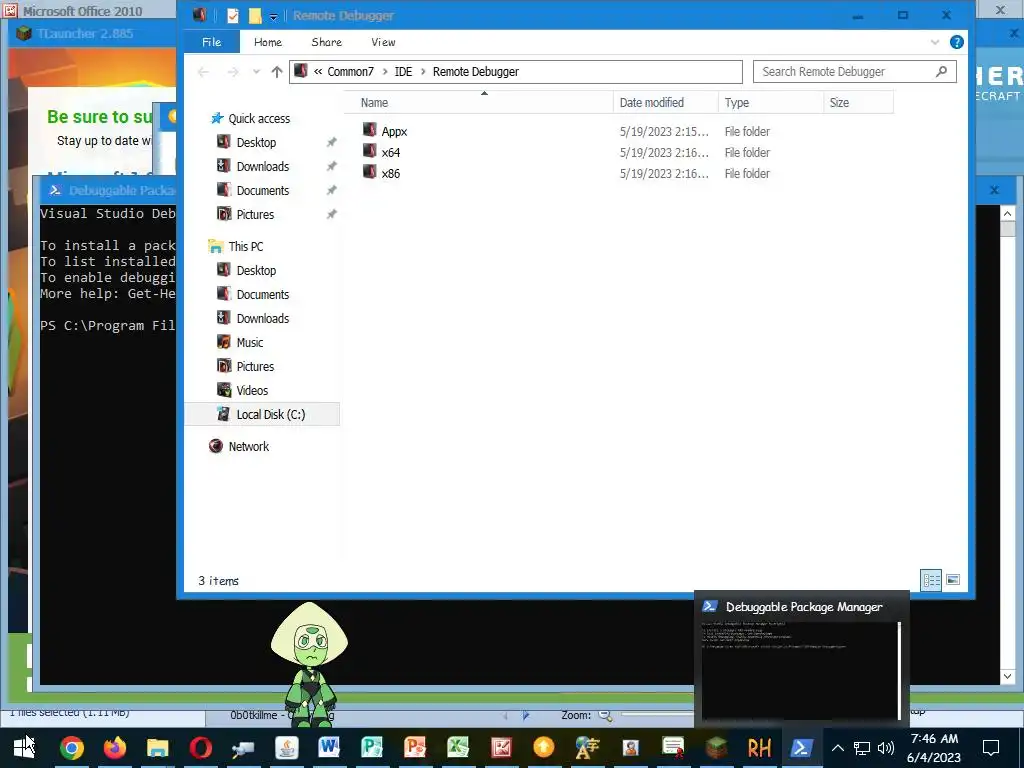Launch Firefox from taskbar

point(115,748)
